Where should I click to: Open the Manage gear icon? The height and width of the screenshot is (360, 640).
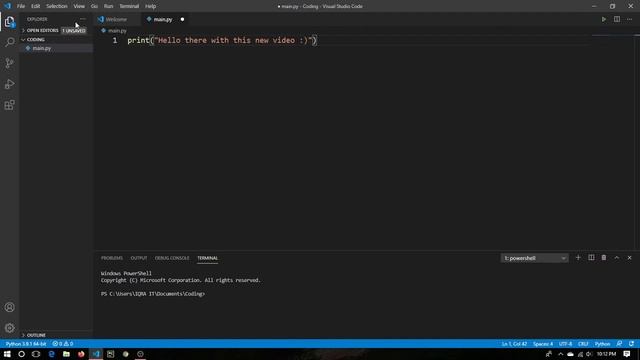coord(9,328)
